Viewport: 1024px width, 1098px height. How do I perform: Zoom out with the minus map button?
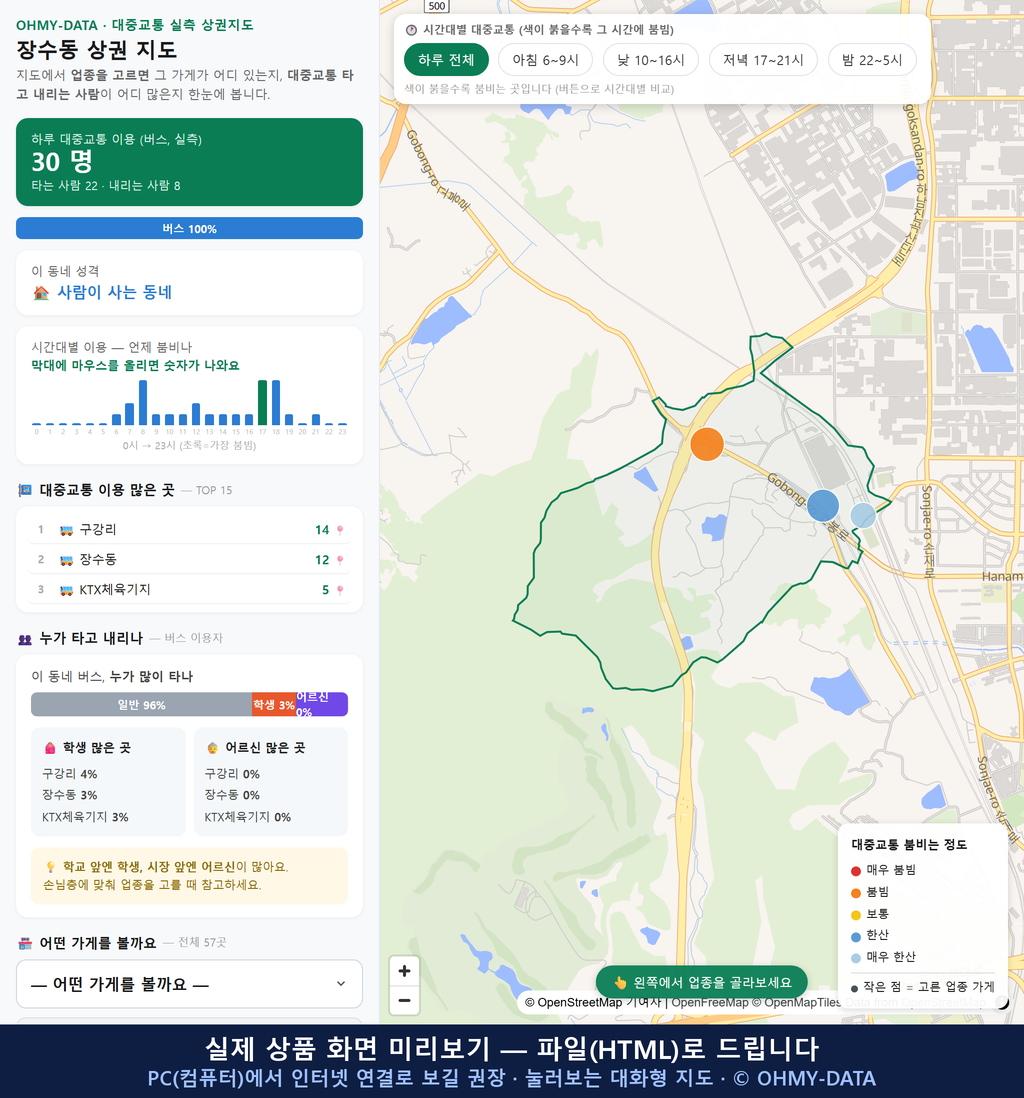tap(404, 1000)
